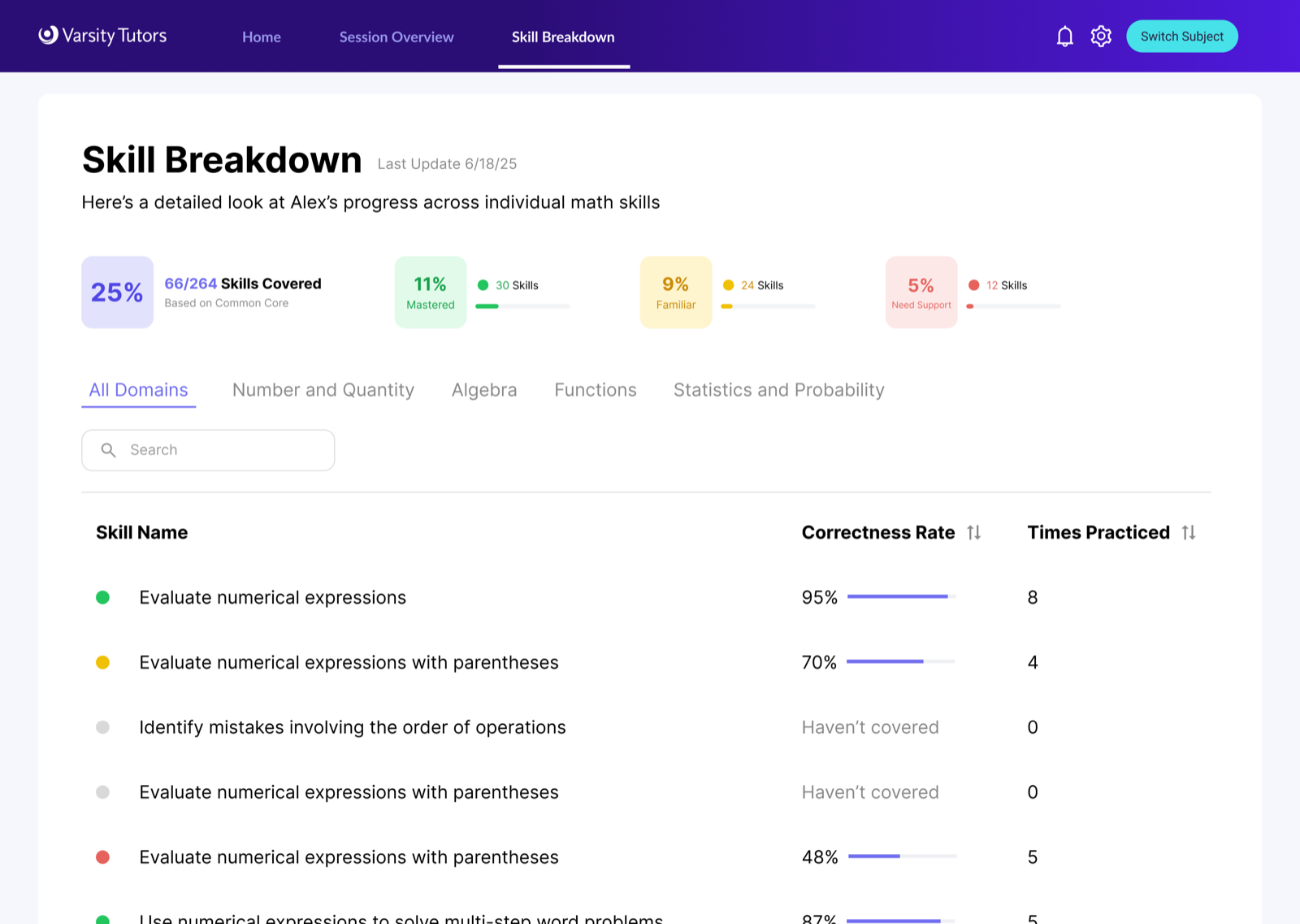Open Statistics and Probability tab
This screenshot has height=924, width=1300.
tap(779, 390)
